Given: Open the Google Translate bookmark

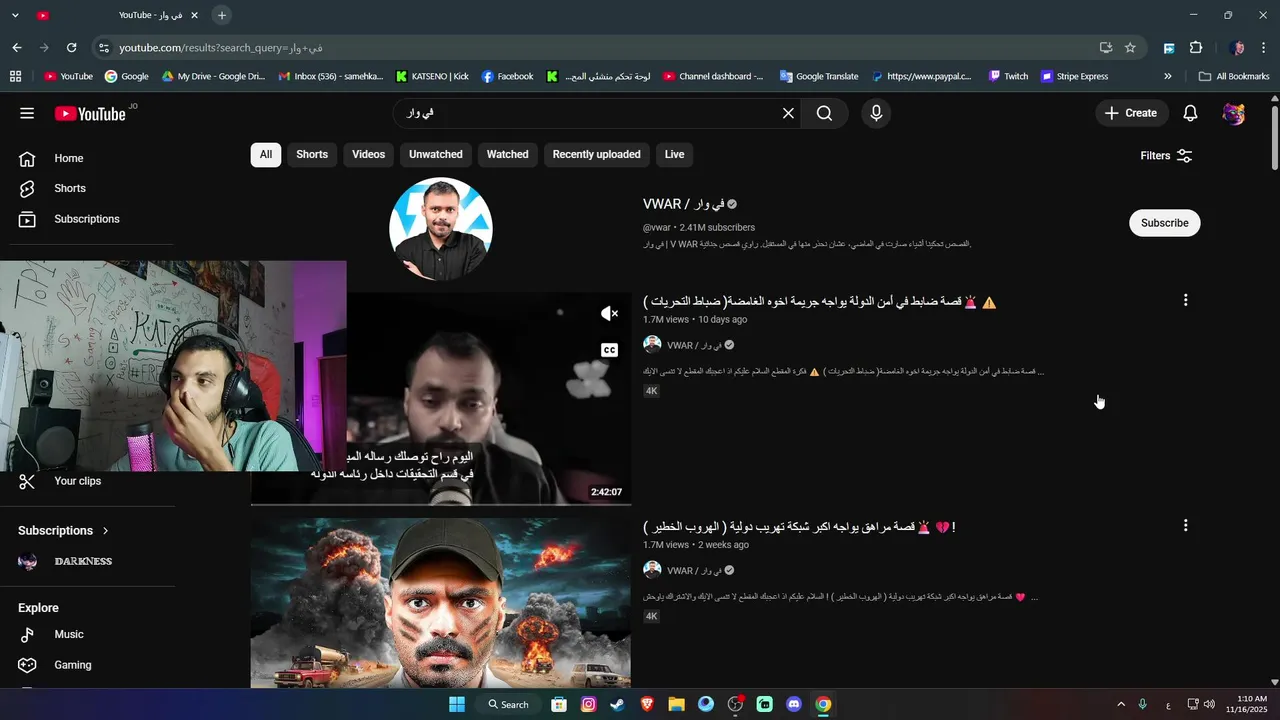Looking at the screenshot, I should click(x=819, y=76).
